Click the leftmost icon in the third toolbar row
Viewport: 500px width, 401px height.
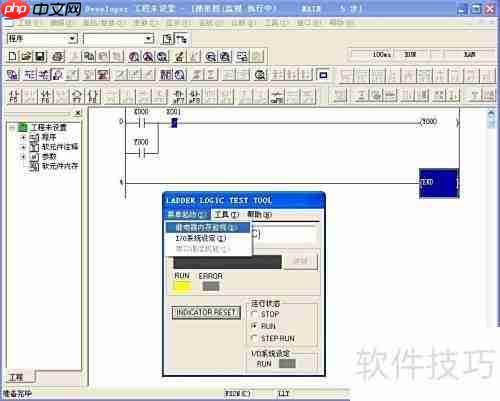[x=13, y=75]
